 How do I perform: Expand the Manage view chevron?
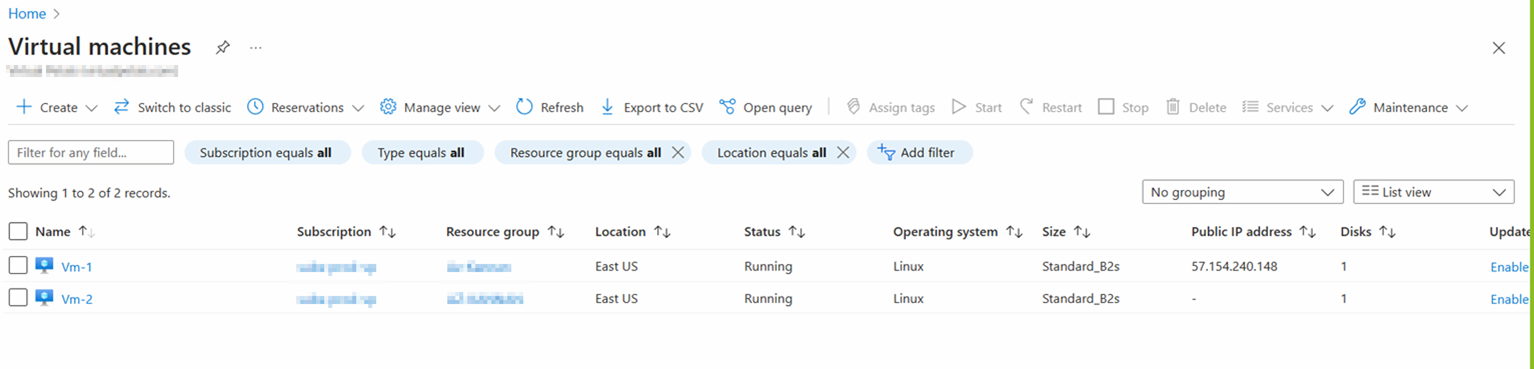(494, 108)
